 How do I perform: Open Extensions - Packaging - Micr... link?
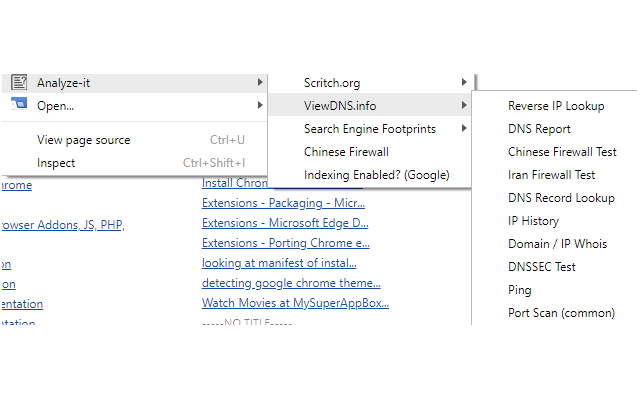(283, 203)
